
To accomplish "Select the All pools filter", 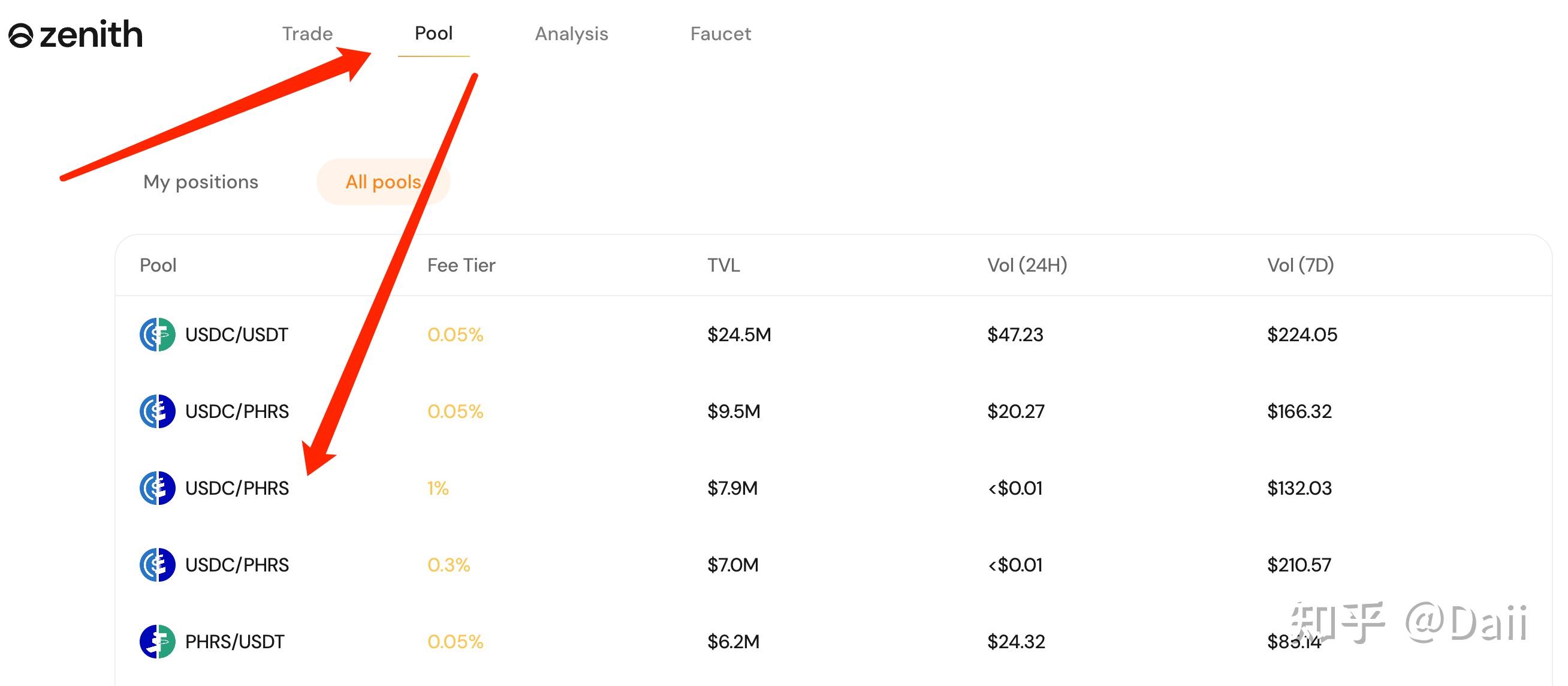I will 384,181.
